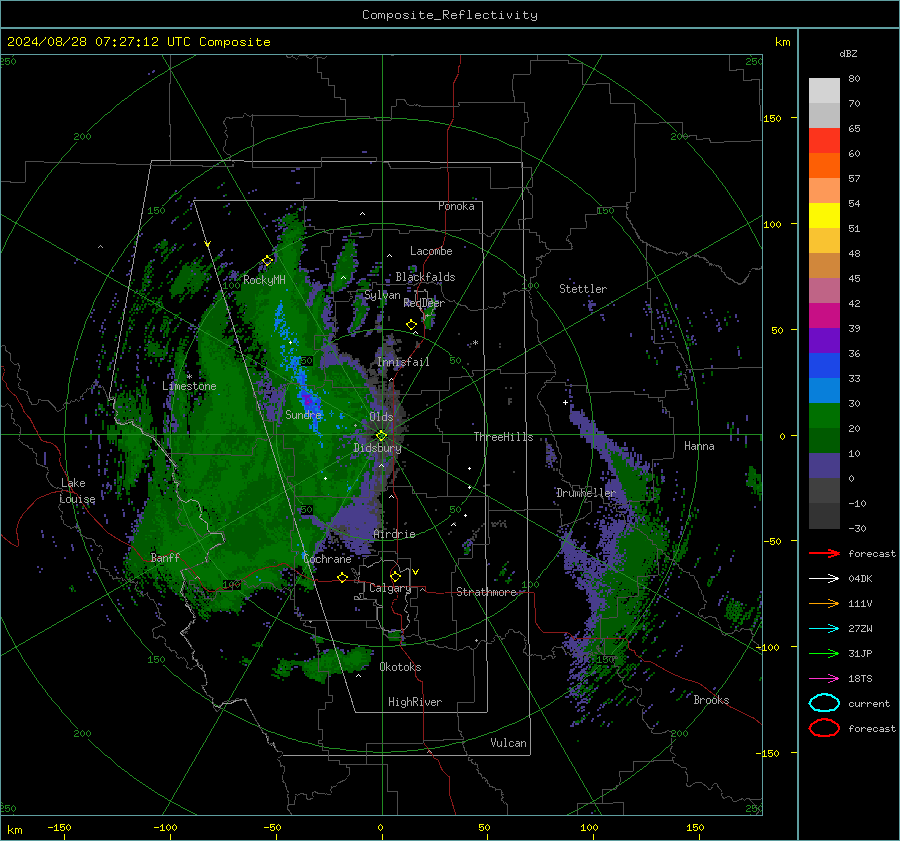Click the white 04DK arrow icon

pyautogui.click(x=824, y=579)
